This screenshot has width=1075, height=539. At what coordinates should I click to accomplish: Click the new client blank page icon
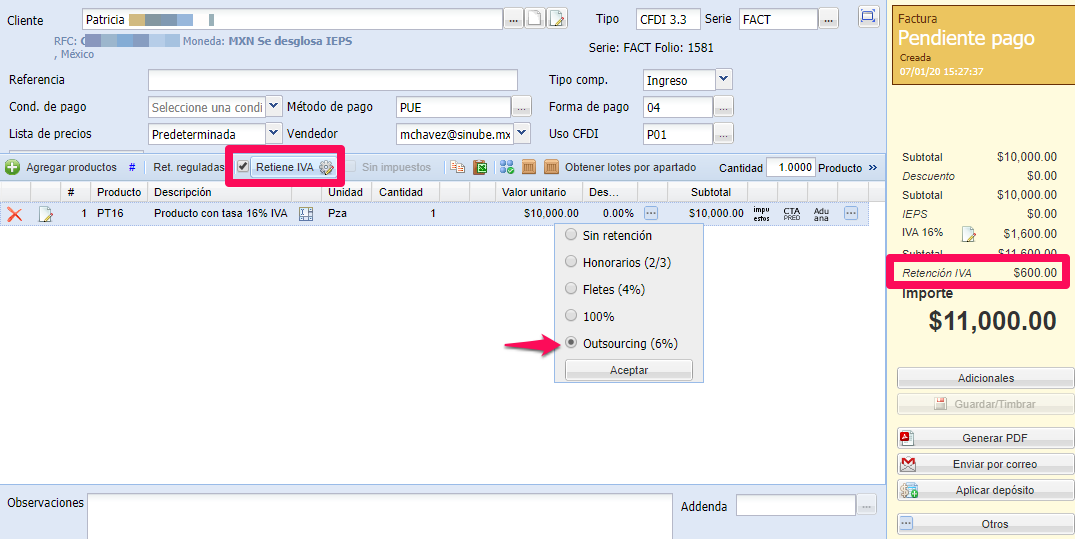pos(537,19)
